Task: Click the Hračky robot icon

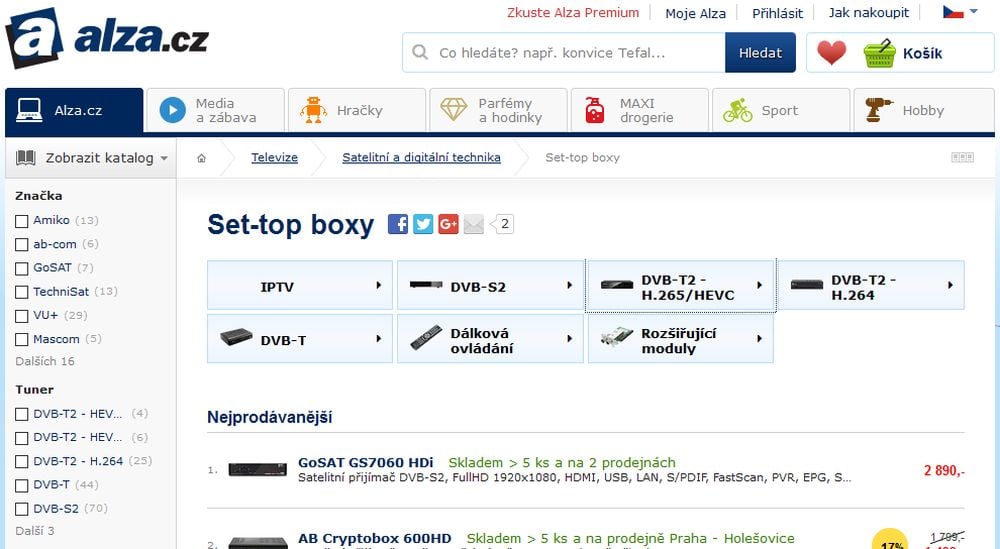Action: point(313,110)
